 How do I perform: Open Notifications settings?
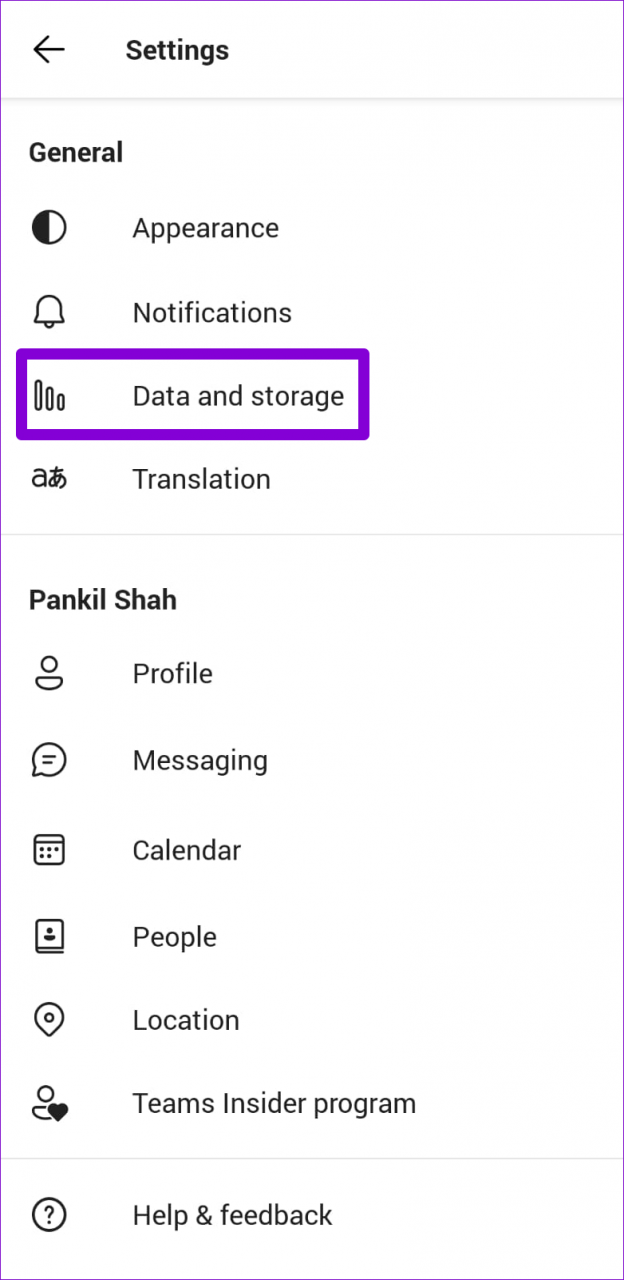tap(212, 312)
